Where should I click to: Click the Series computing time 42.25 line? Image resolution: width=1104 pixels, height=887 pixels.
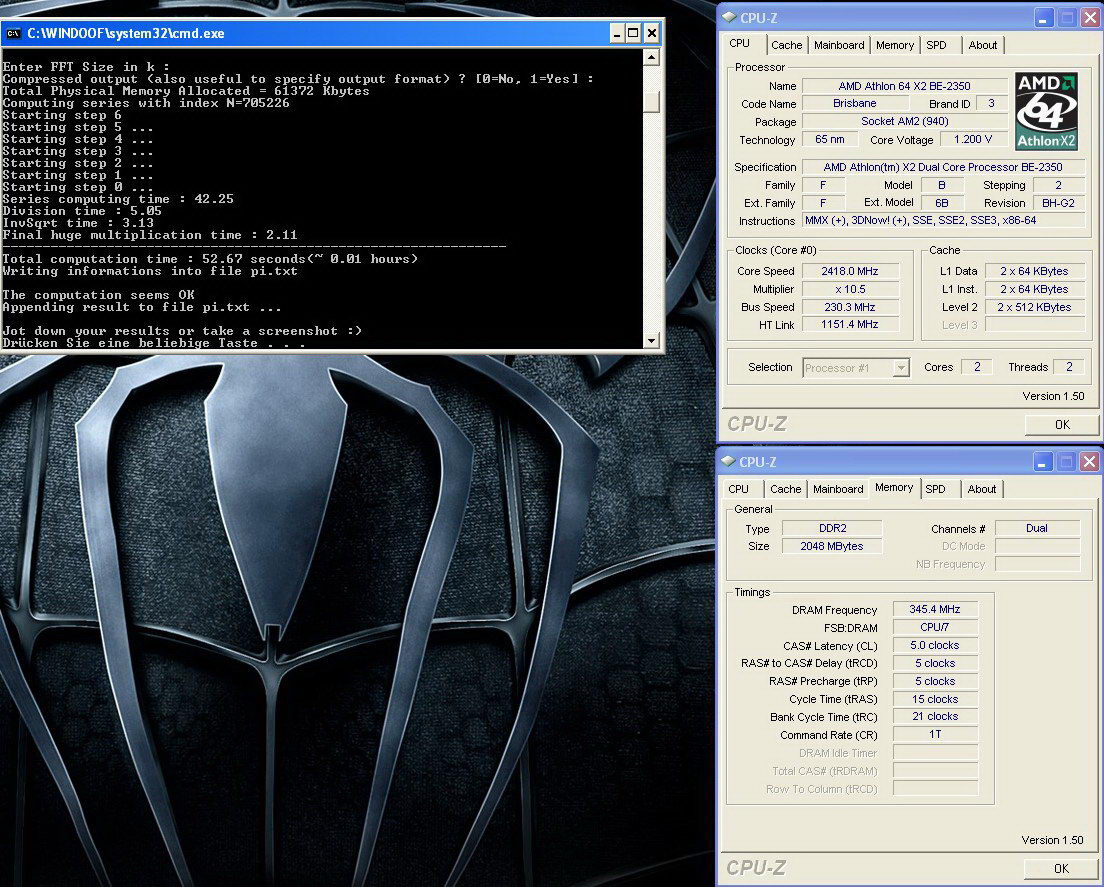118,199
